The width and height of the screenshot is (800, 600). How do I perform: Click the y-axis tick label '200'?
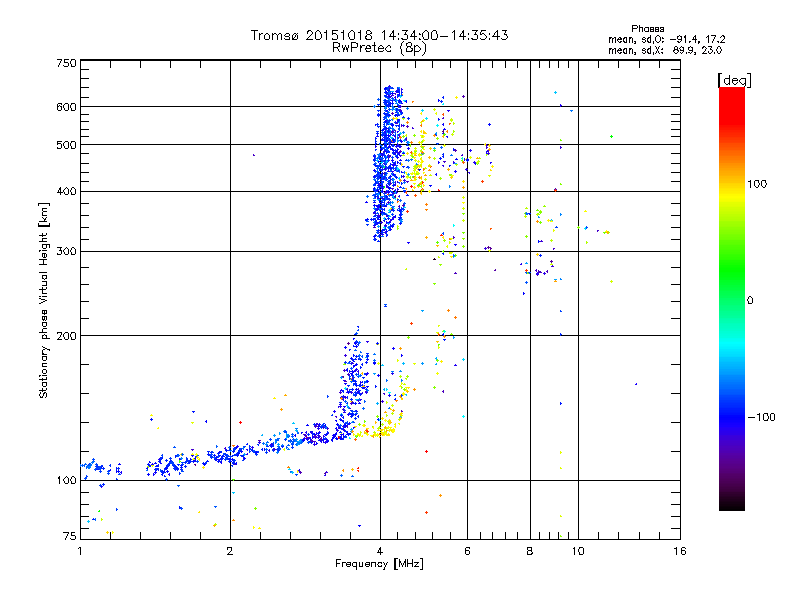pyautogui.click(x=66, y=336)
